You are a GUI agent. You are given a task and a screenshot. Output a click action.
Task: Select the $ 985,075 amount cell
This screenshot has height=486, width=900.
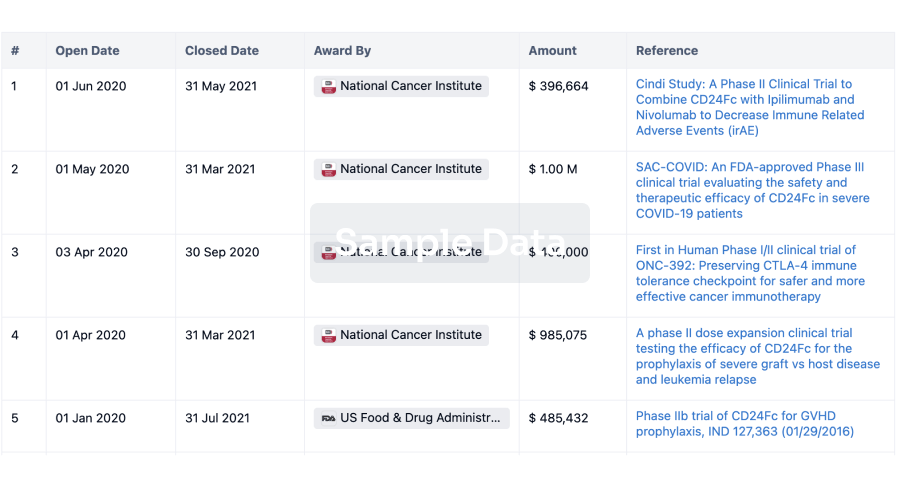(x=559, y=336)
